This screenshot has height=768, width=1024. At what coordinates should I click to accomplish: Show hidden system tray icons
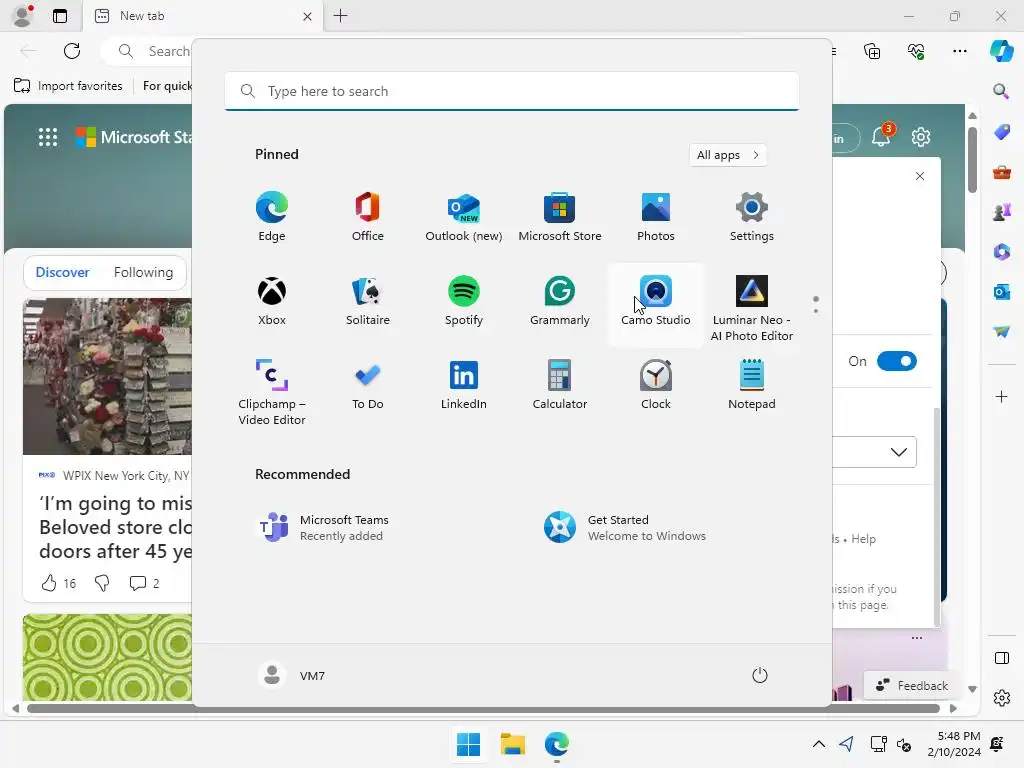pyautogui.click(x=818, y=744)
